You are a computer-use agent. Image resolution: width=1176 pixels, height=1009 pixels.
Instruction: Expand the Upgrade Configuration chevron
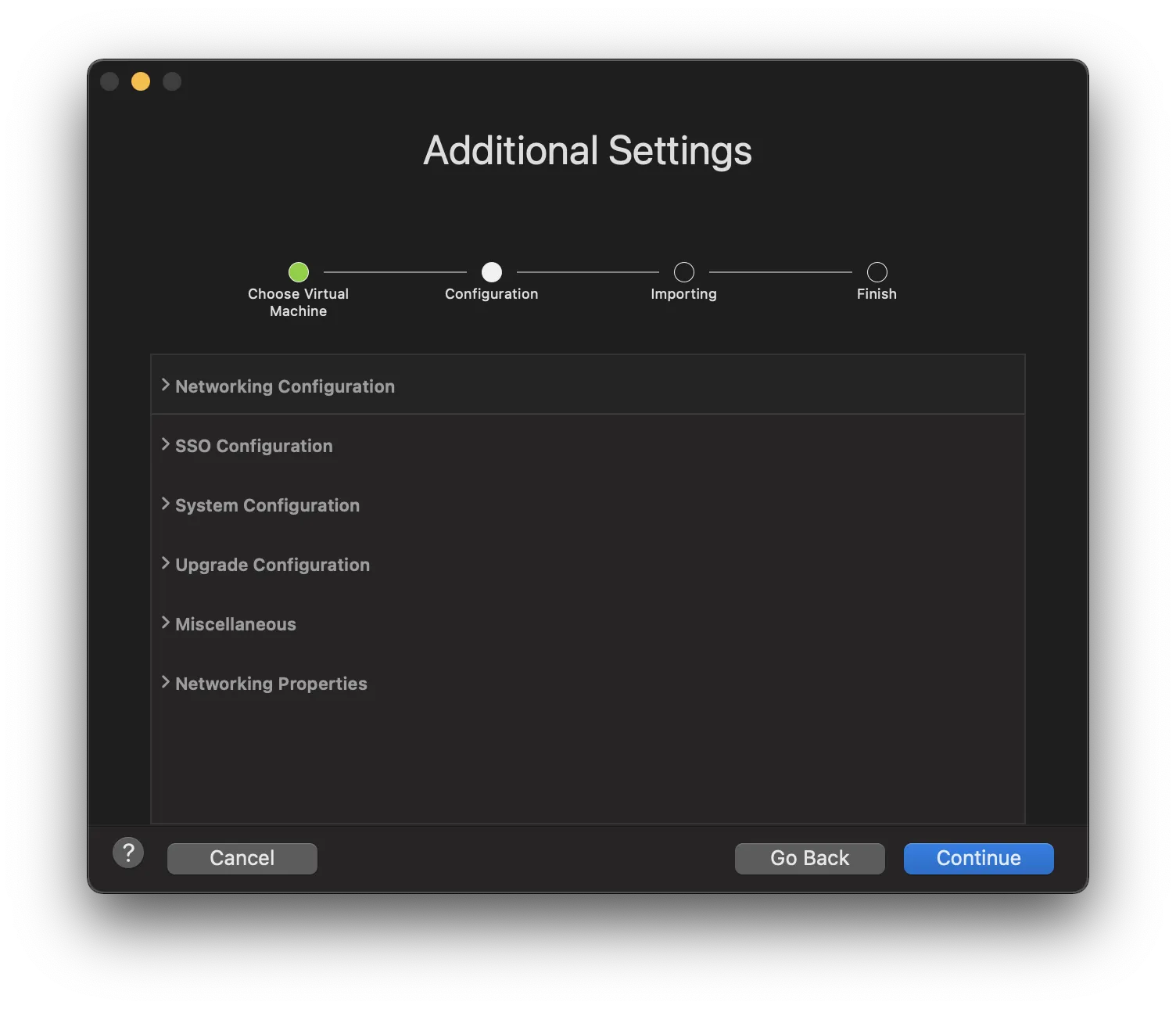166,563
